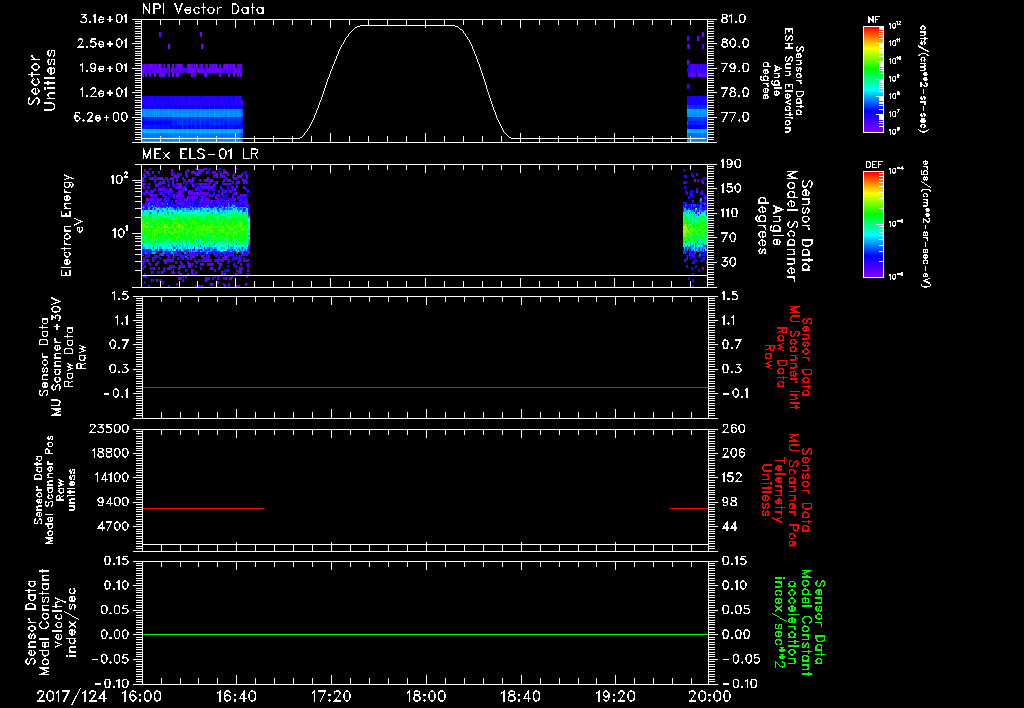Click the DEF energy flux color bar
Screen dimensions: 1024x708
click(874, 223)
